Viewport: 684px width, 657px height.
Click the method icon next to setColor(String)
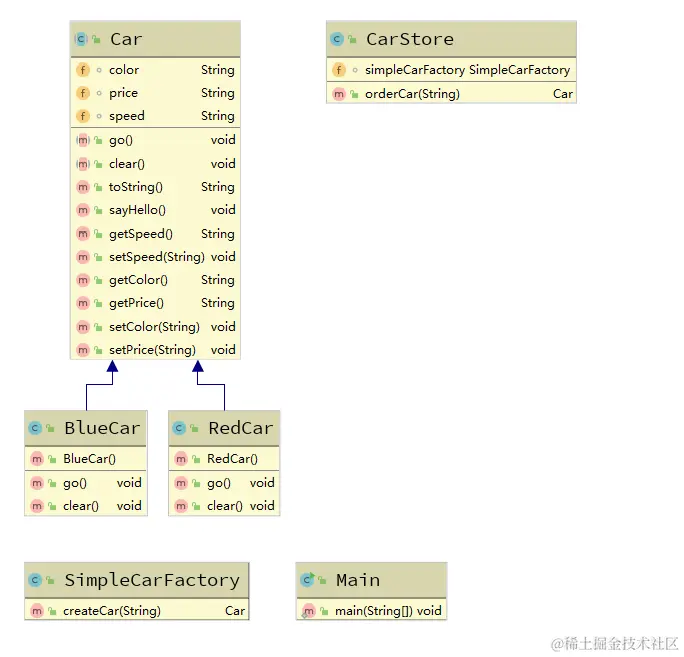pyautogui.click(x=83, y=327)
